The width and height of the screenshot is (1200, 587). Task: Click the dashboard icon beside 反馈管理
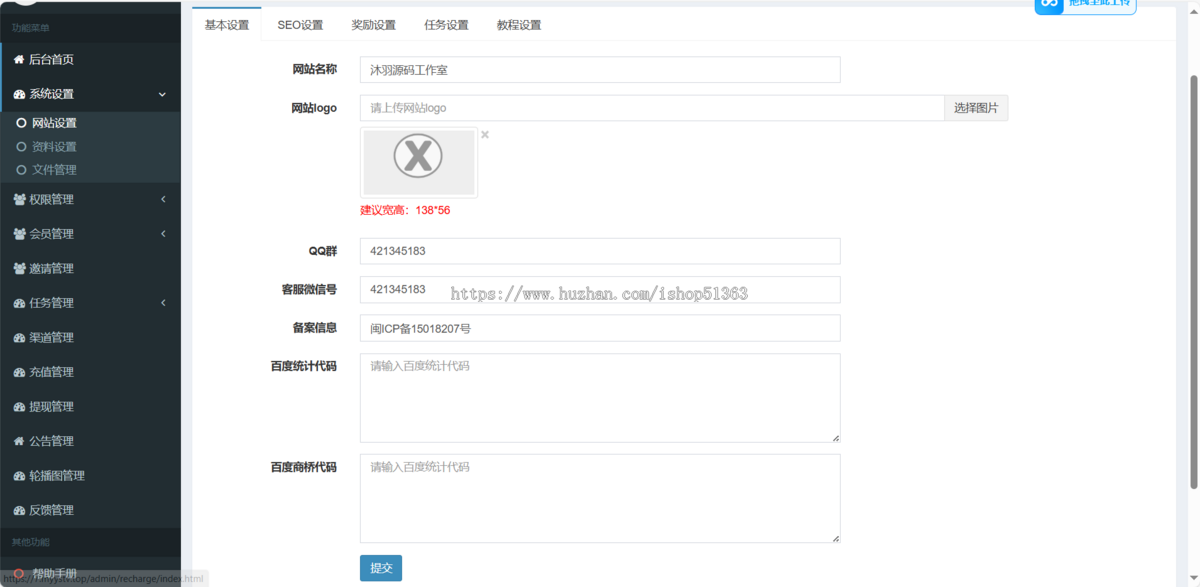[x=19, y=510]
